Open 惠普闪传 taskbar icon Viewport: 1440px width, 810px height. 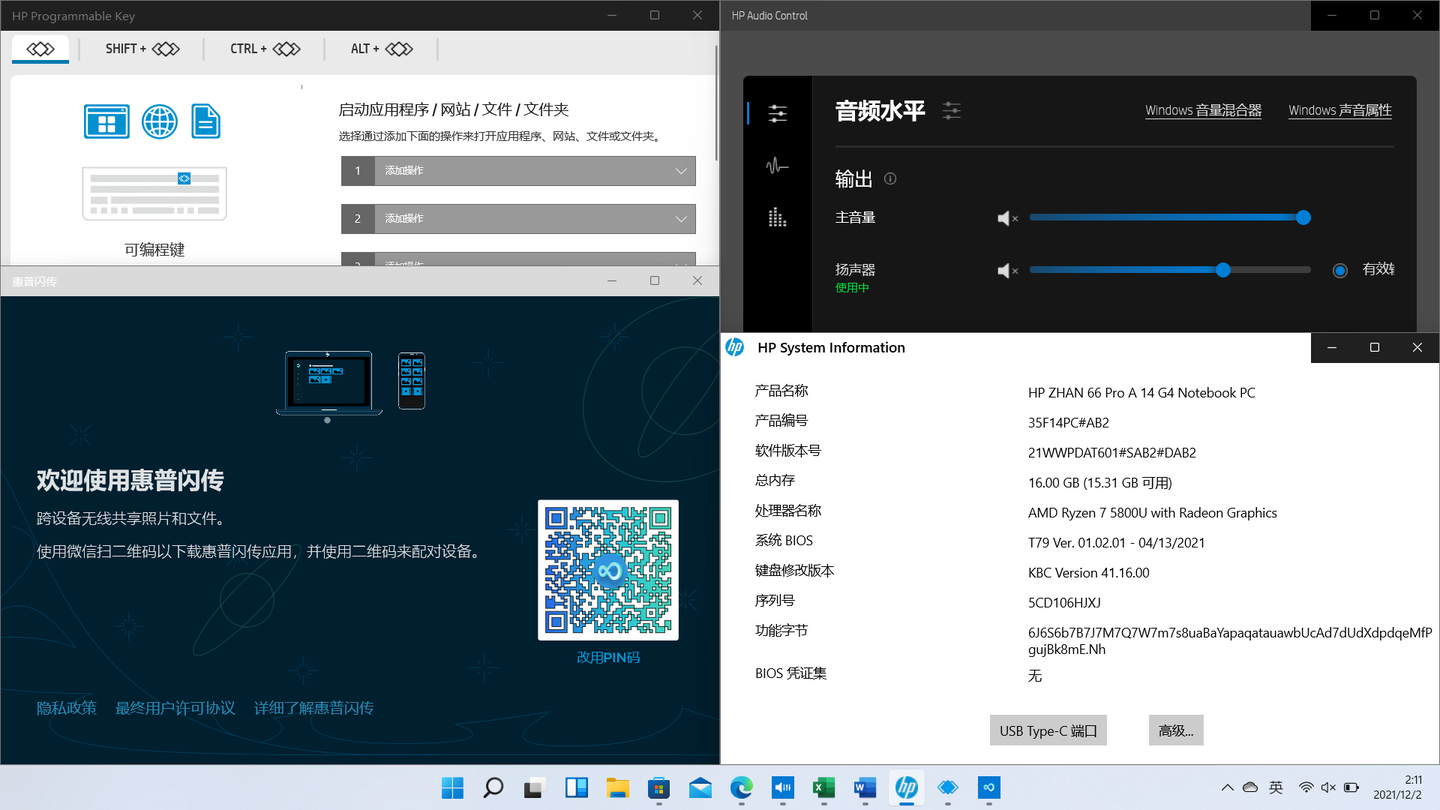pos(989,788)
